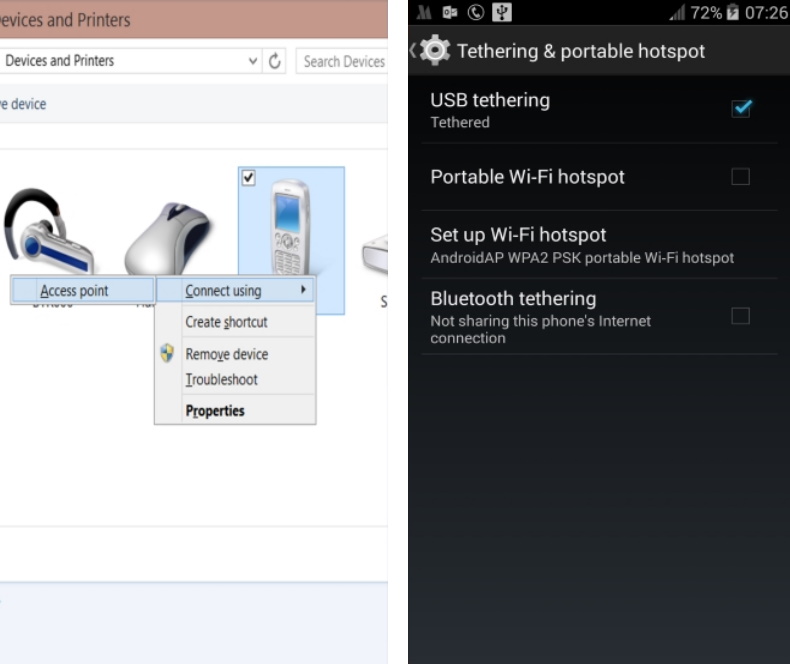Click the refresh button in address bar
This screenshot has width=790, height=664.
275,61
